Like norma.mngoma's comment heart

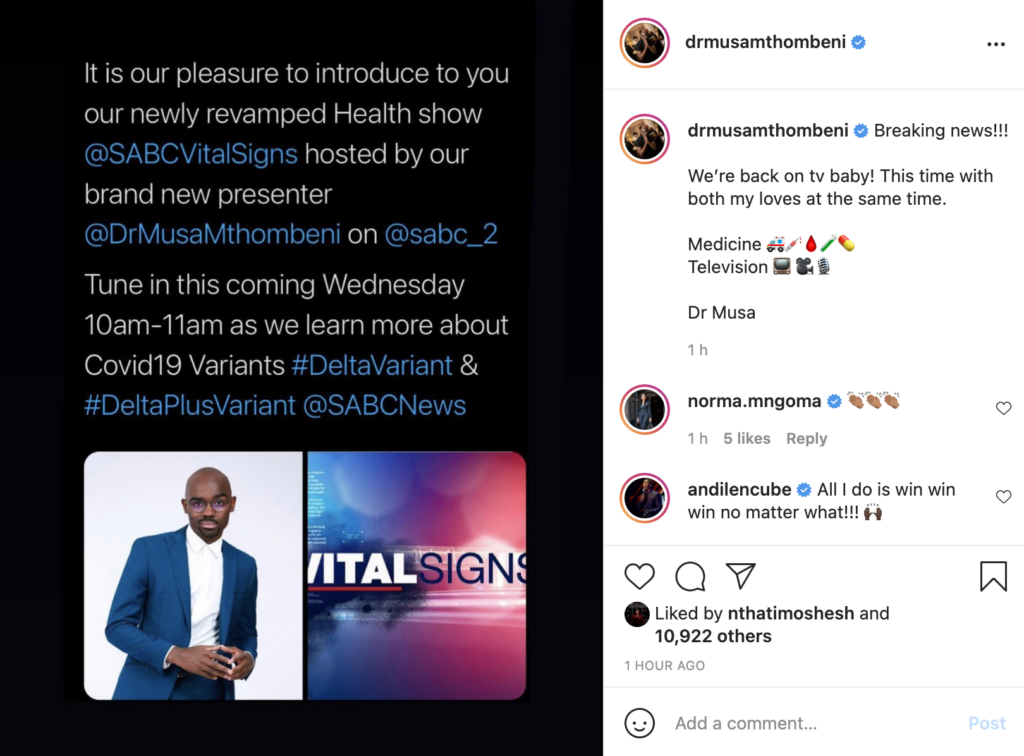pos(1004,408)
